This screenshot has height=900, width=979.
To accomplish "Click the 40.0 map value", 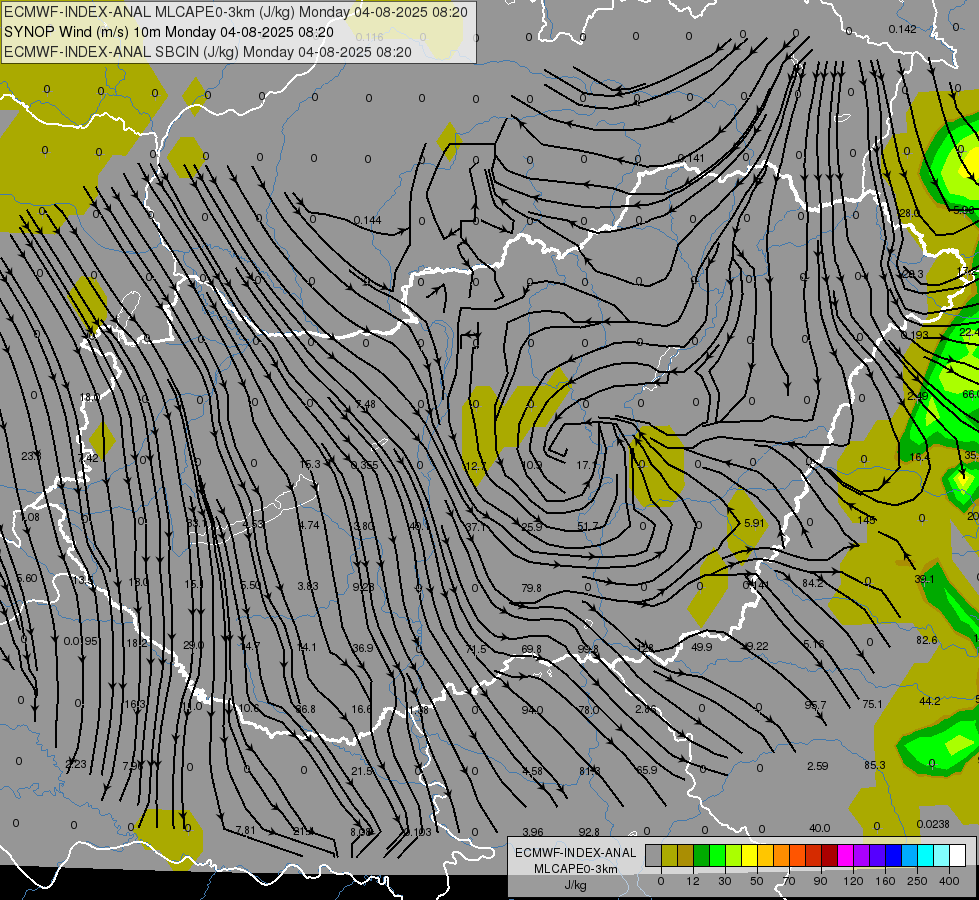I will [820, 828].
